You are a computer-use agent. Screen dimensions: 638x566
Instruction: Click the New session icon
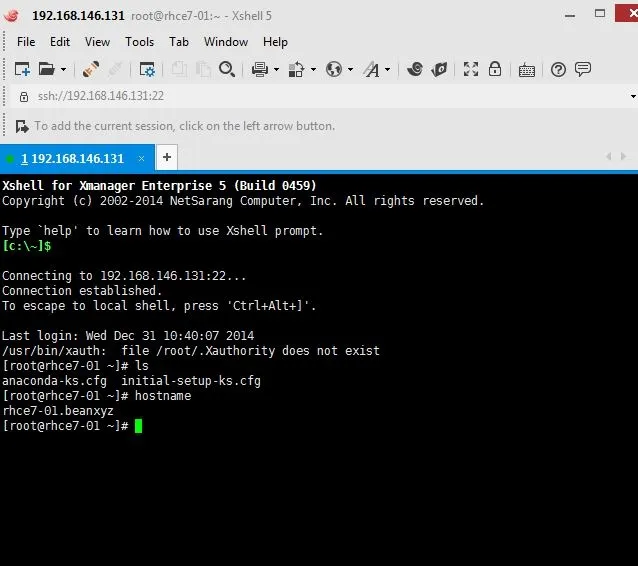point(22,69)
